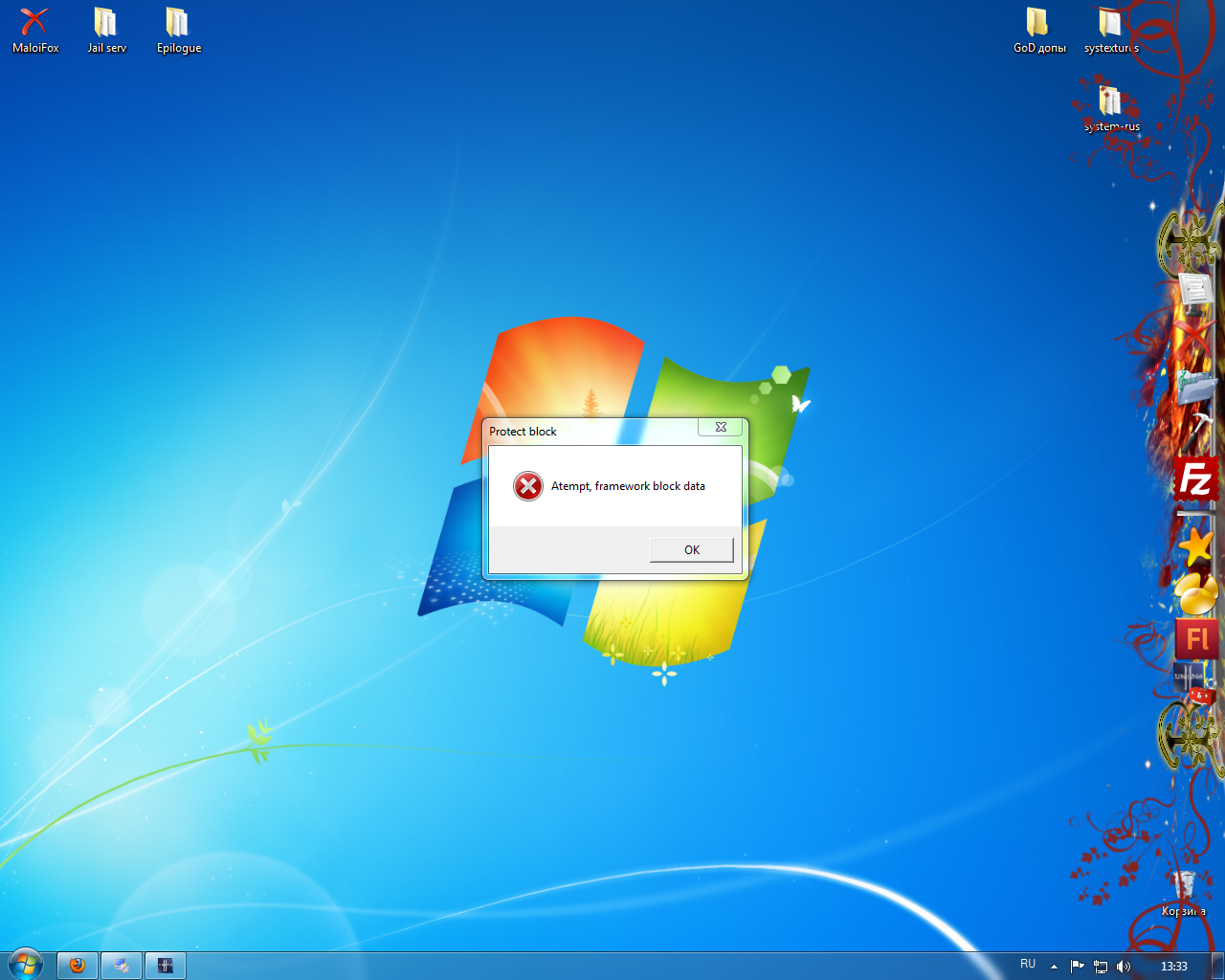
Task: Select the Epilogue folder on desktop
Action: [179, 30]
